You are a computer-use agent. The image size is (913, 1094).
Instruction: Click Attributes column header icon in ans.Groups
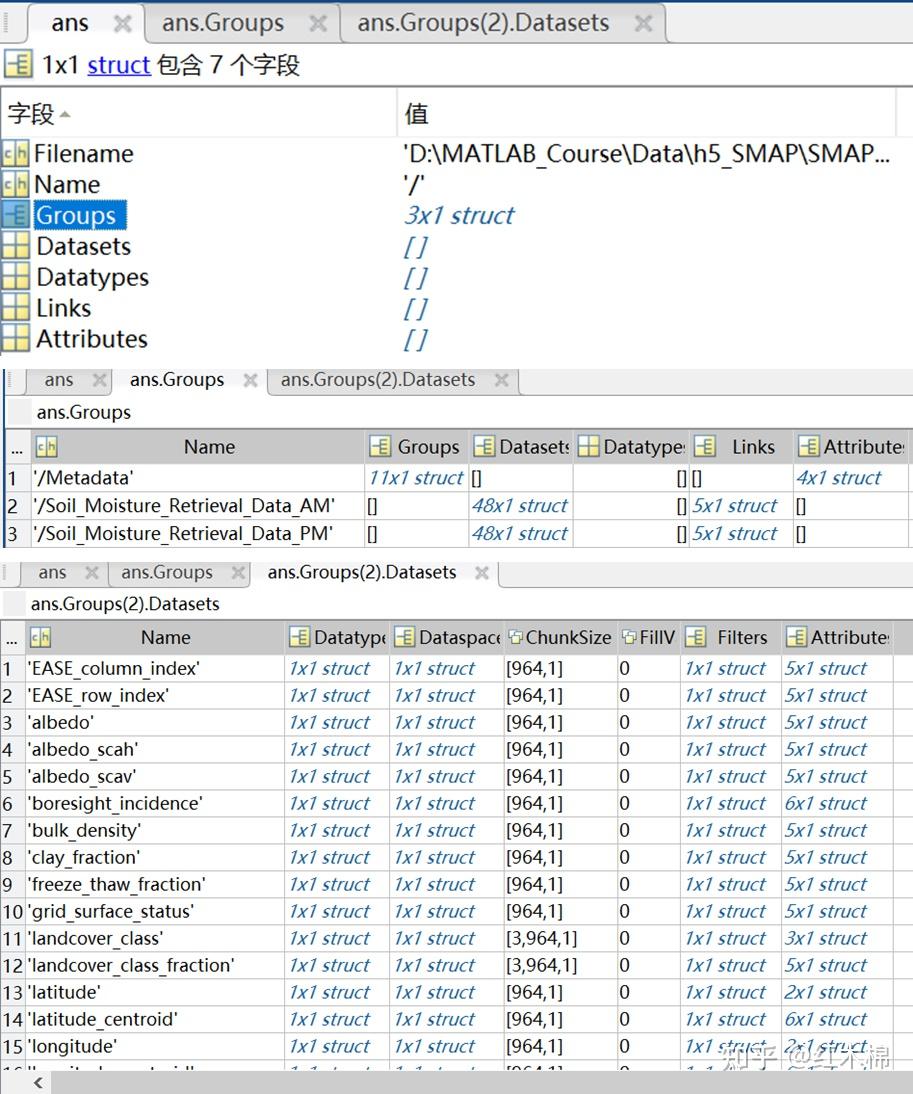[x=808, y=447]
